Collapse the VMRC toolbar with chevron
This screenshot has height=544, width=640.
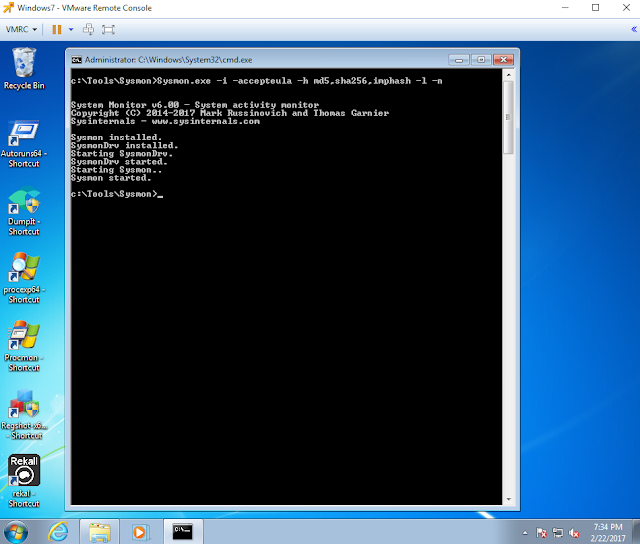[x=634, y=29]
